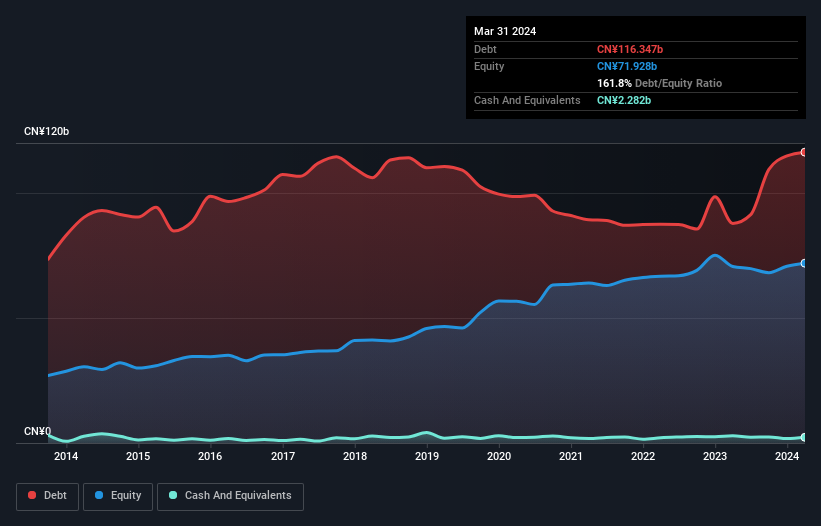This screenshot has height=526, width=821.
Task: Click the Mar 31 2024 tooltip date
Action: [x=505, y=31]
